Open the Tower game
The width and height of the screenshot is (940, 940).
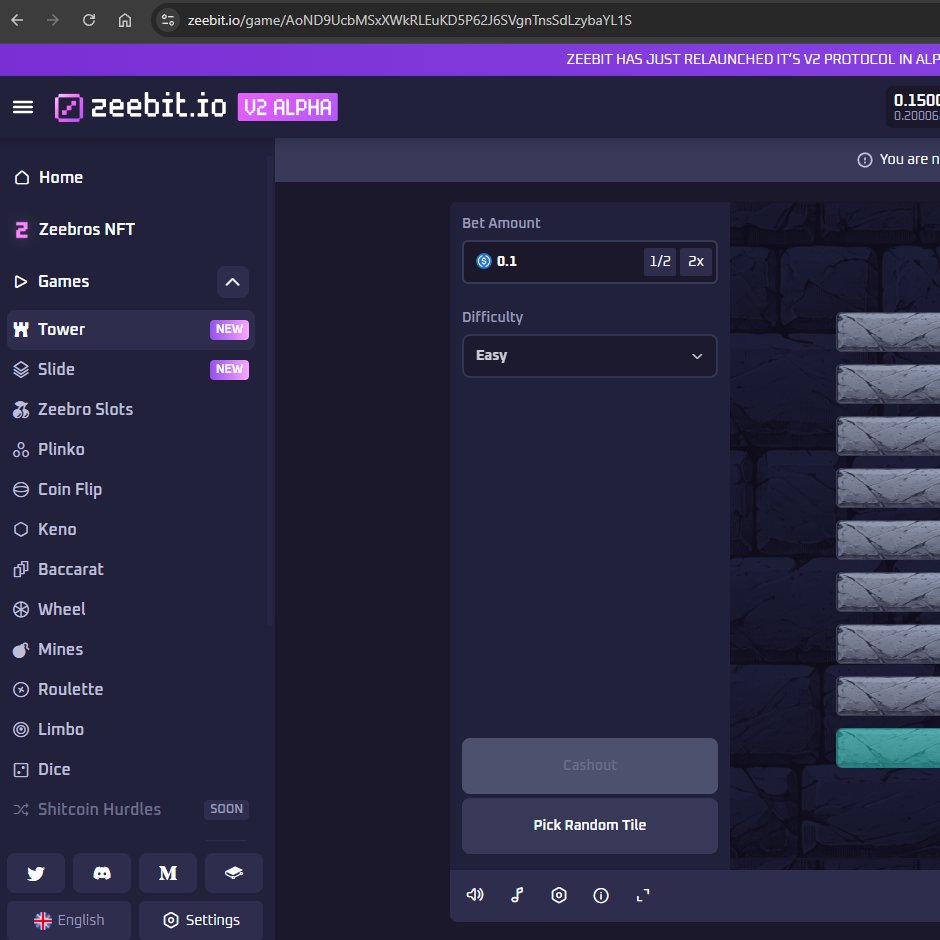pyautogui.click(x=131, y=330)
